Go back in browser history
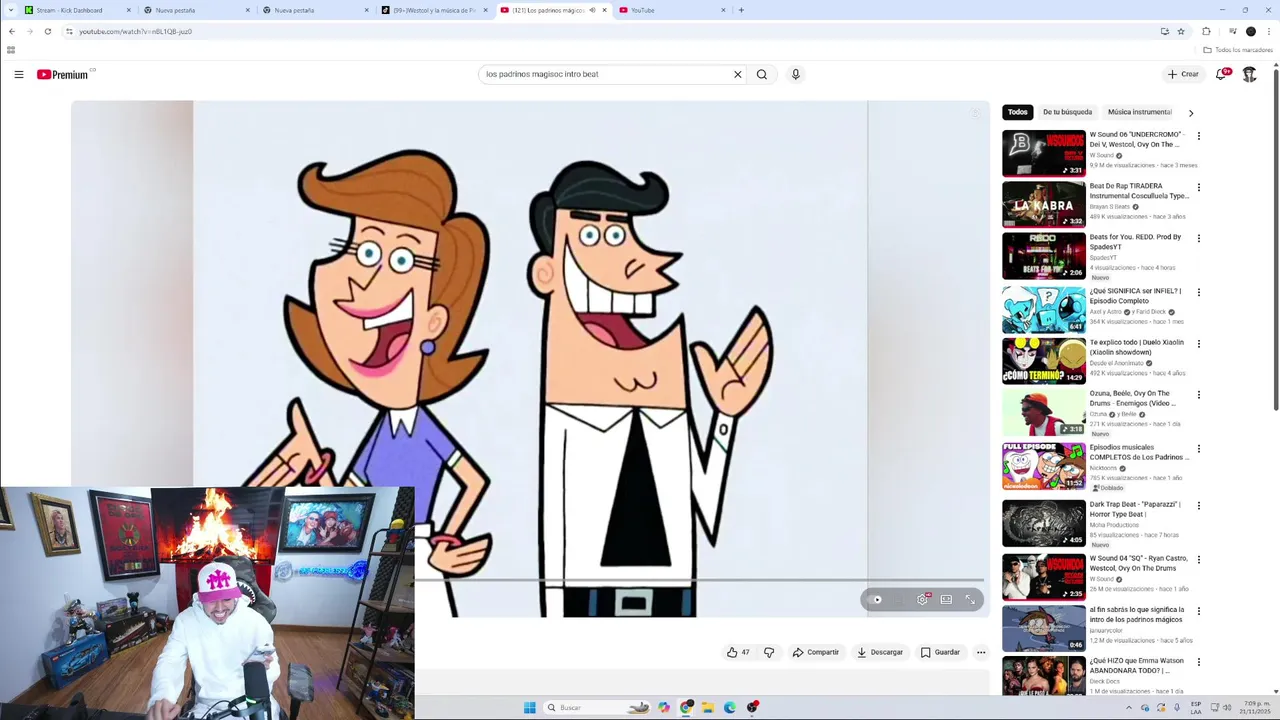This screenshot has height=720, width=1280. pos(12,31)
